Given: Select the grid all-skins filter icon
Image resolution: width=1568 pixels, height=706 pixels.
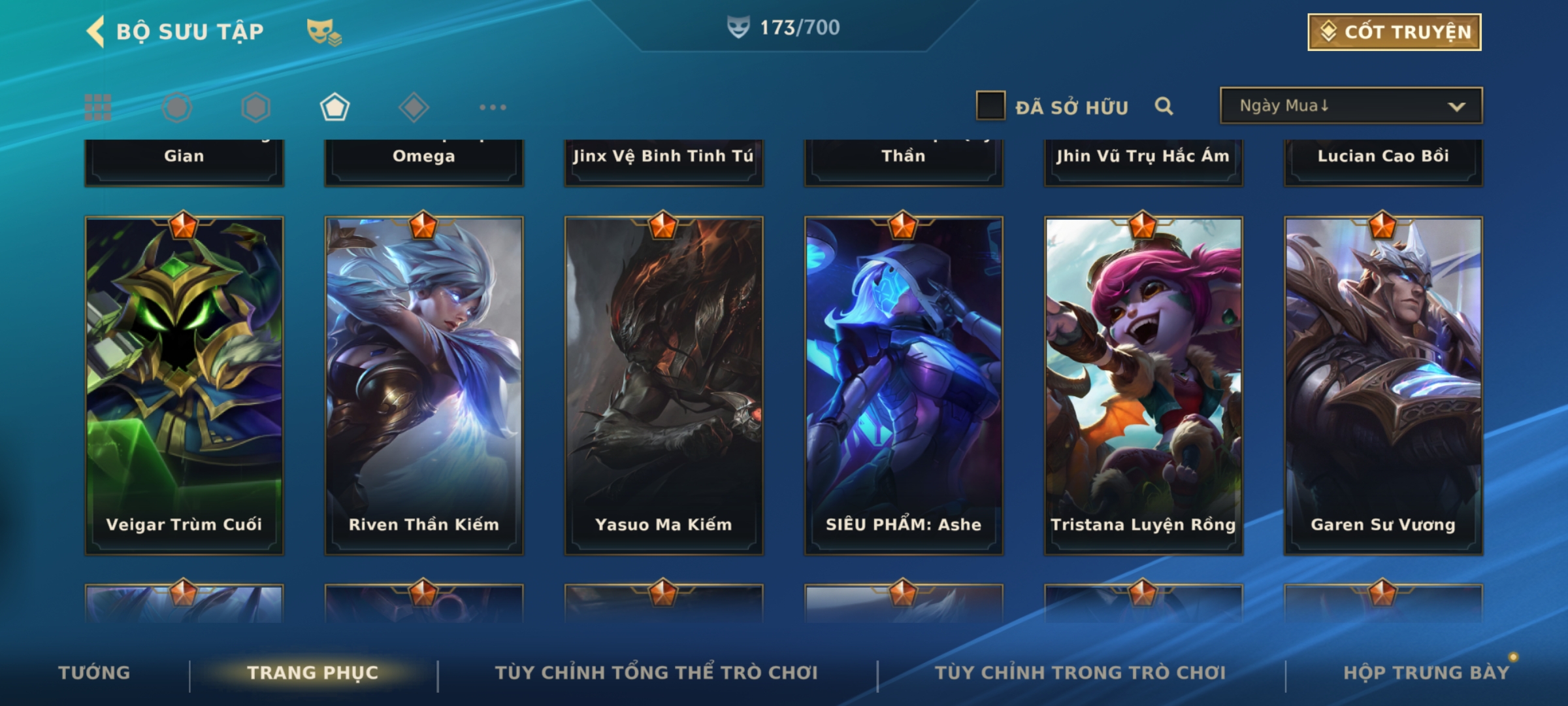Looking at the screenshot, I should (98, 107).
